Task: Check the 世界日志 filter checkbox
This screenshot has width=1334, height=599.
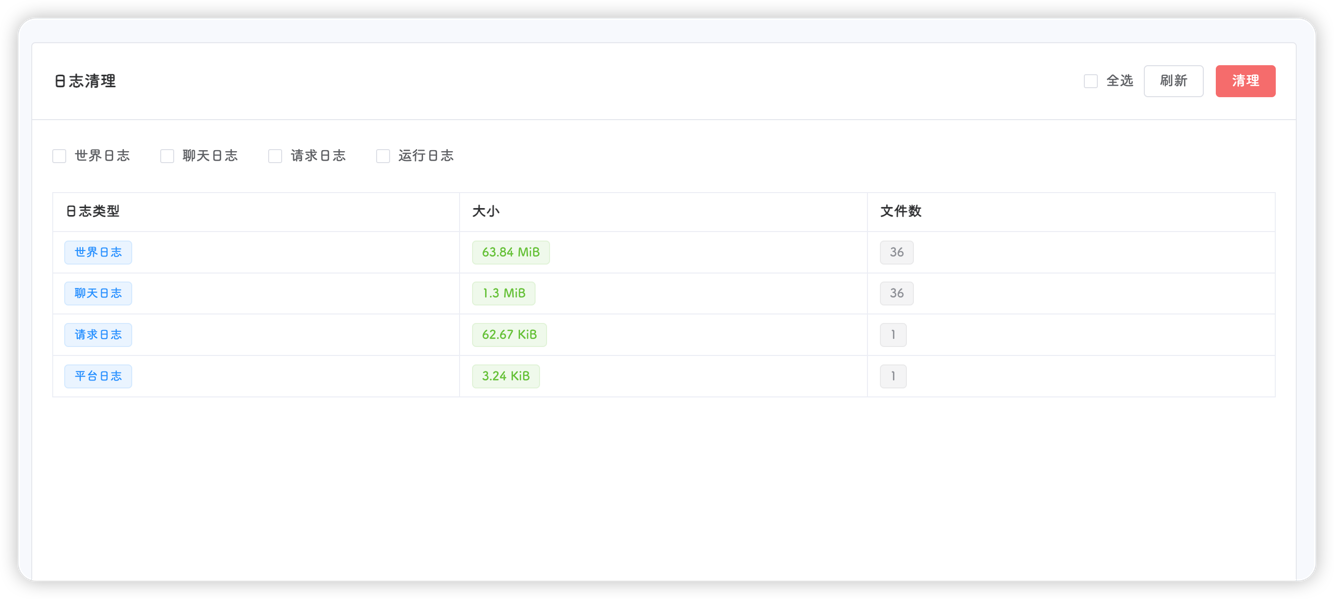Action: [x=59, y=155]
